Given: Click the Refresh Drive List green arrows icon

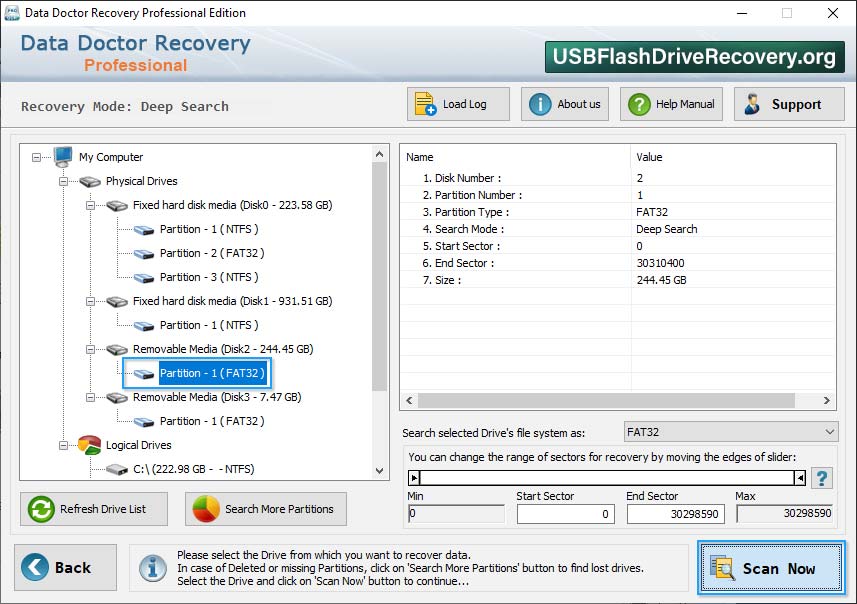Looking at the screenshot, I should coord(41,509).
